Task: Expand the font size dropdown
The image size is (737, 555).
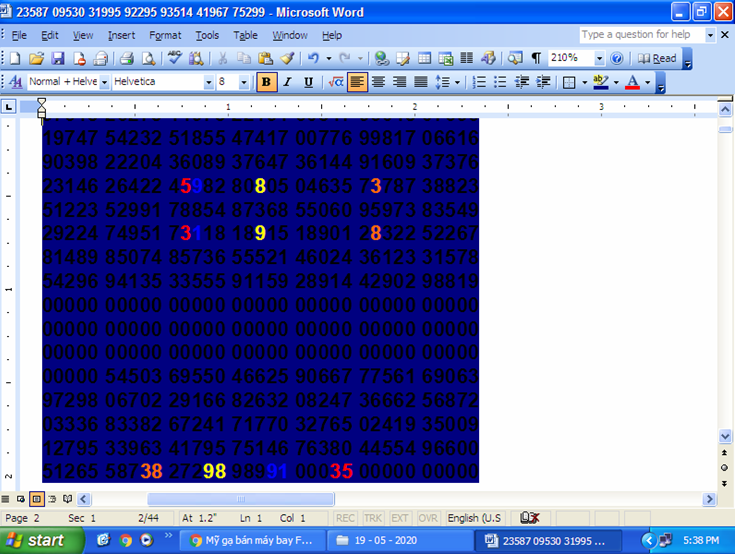Action: [x=243, y=83]
